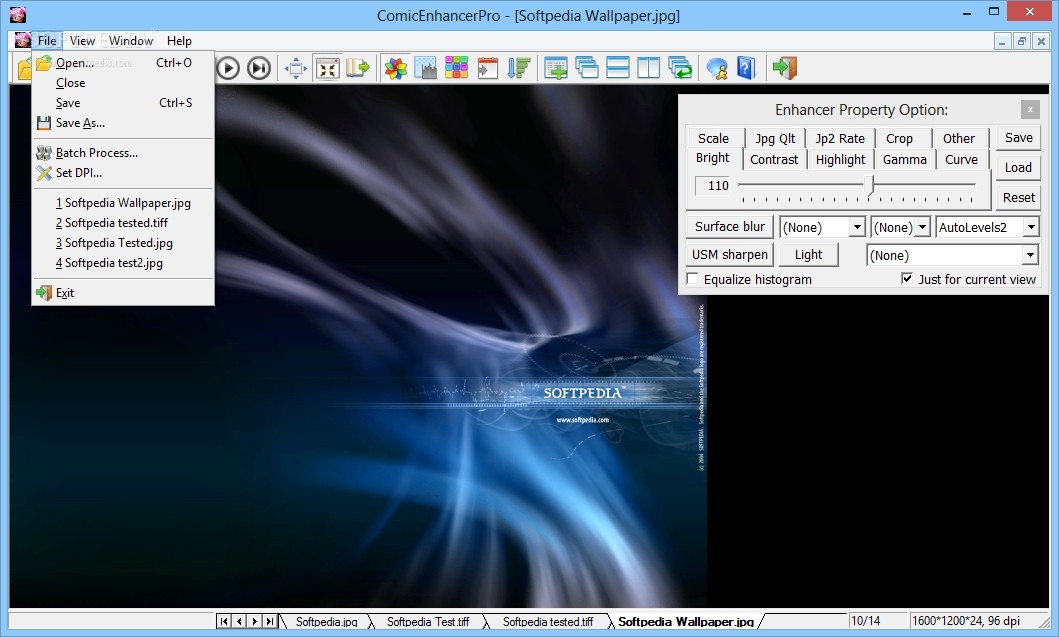
Task: Click the next tab arrow
Action: pyautogui.click(x=255, y=621)
